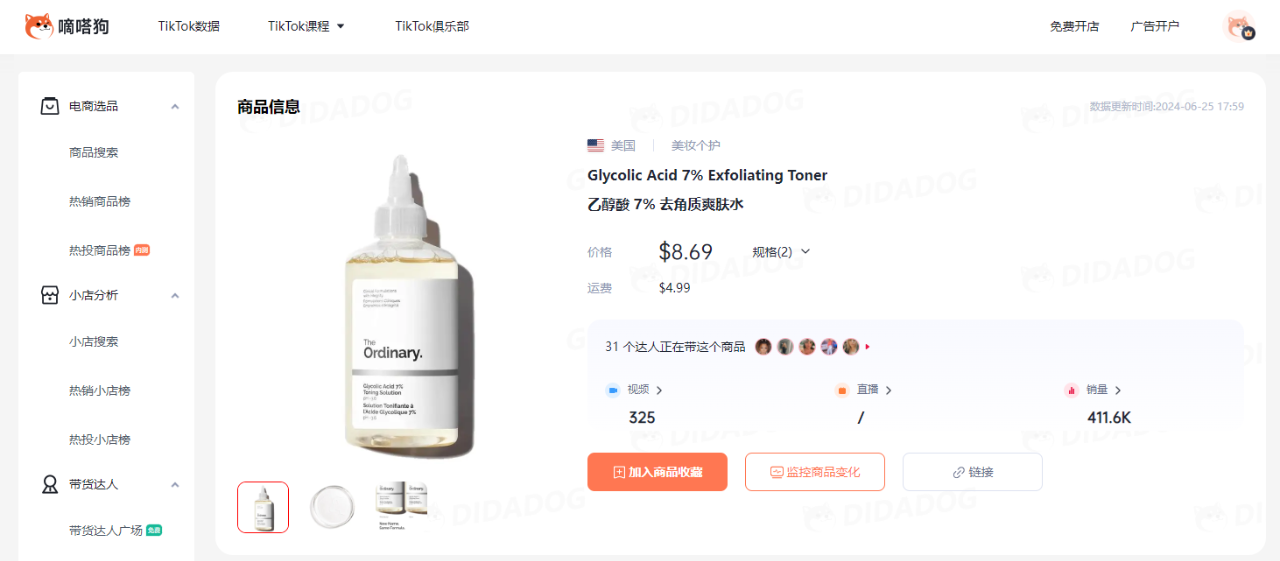Collapse the 电商选品 sidebar section

pyautogui.click(x=175, y=106)
